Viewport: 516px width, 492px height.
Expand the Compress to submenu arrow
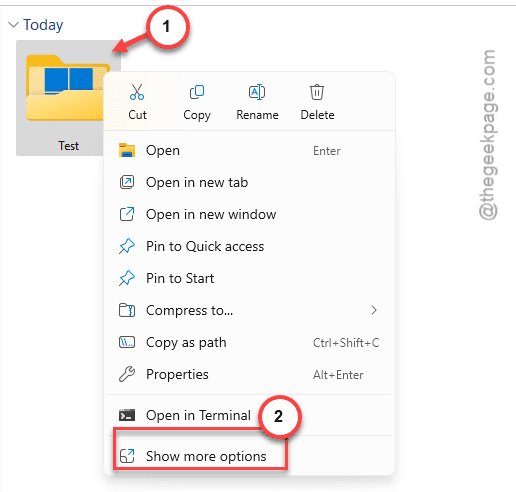point(374,310)
